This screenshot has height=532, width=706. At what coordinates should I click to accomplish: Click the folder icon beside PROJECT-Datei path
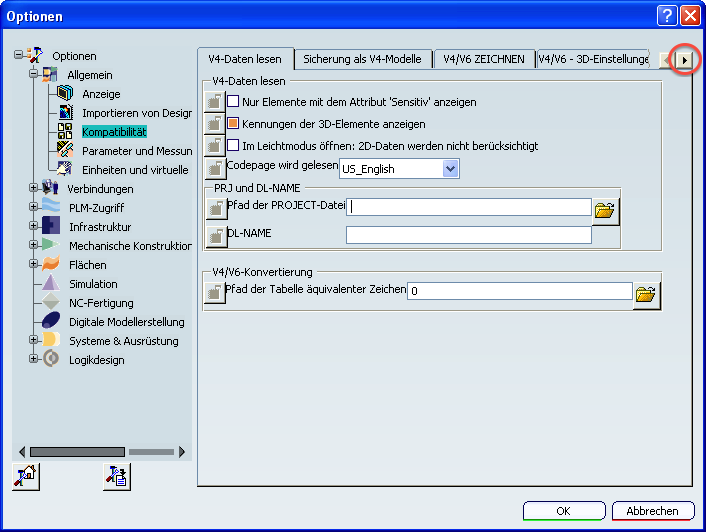pos(606,209)
